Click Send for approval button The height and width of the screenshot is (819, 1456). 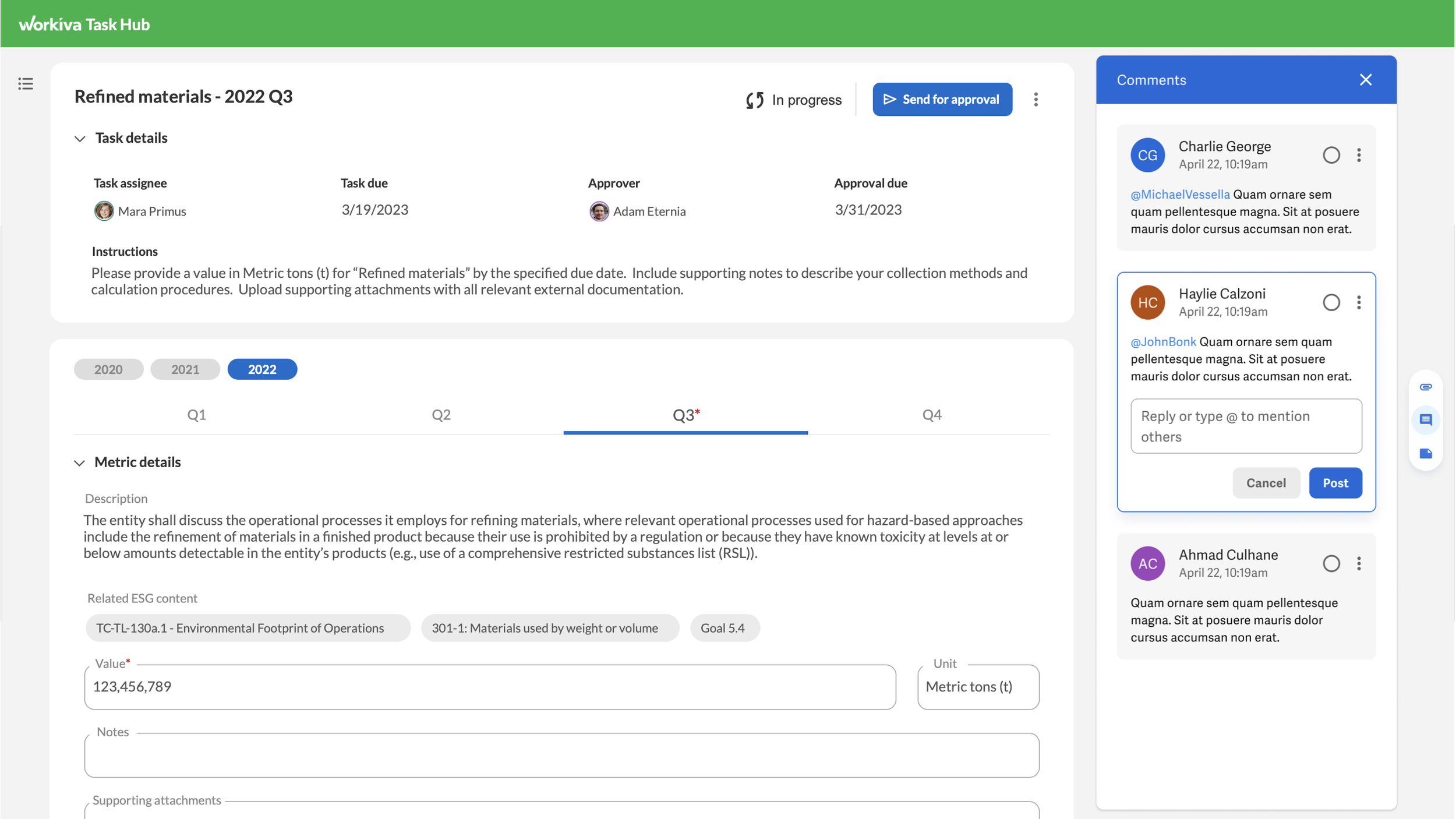click(942, 100)
